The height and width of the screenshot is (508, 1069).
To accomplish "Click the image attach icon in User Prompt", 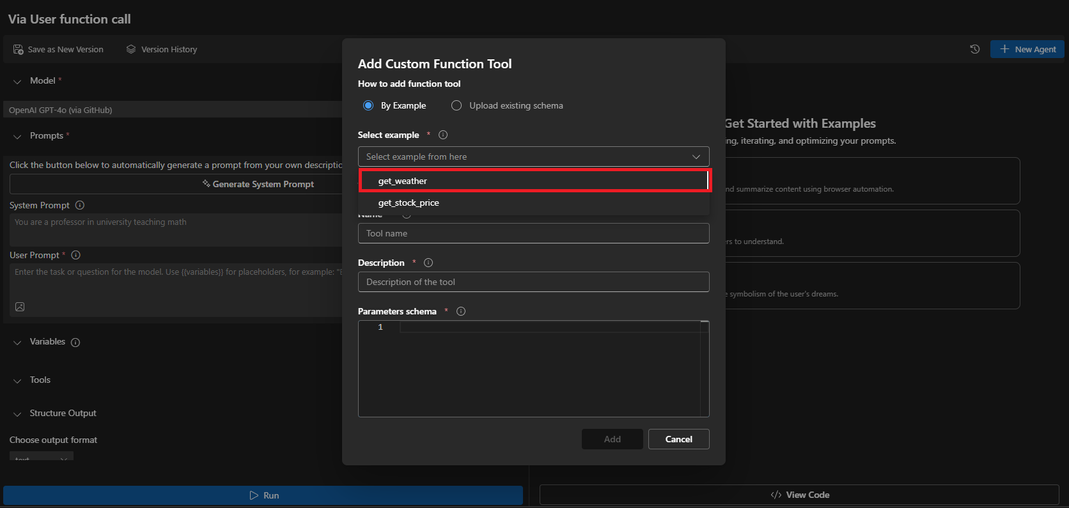I will (20, 307).
